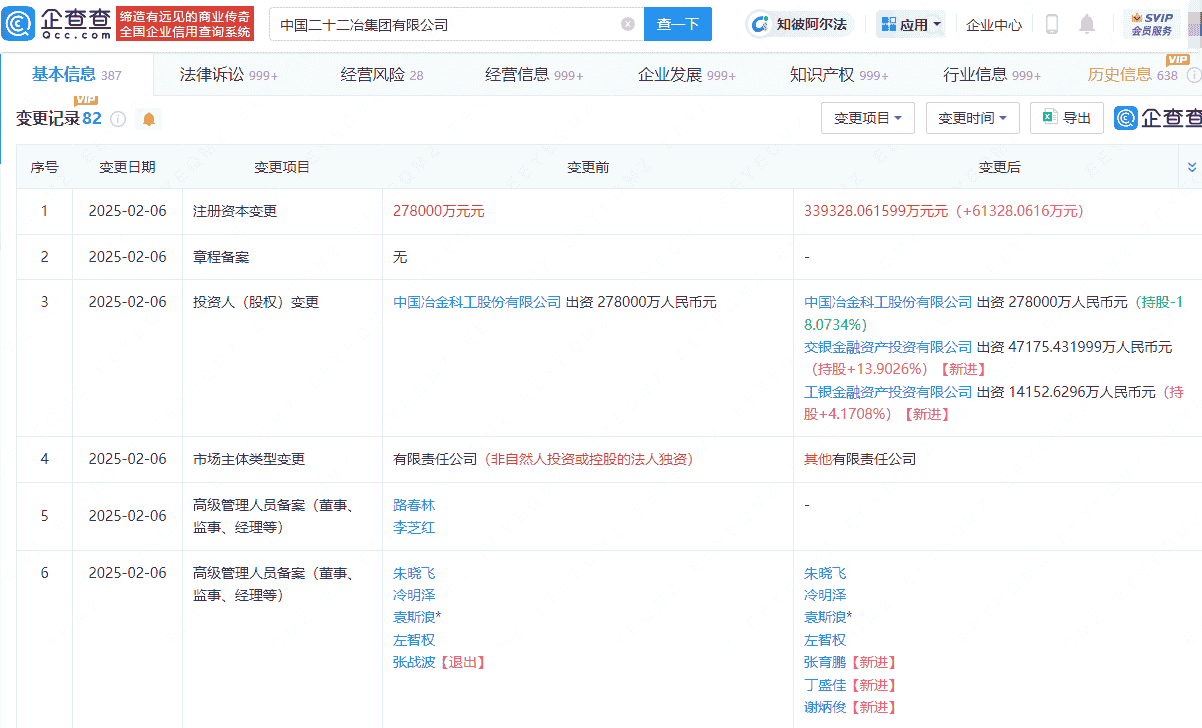Expand rows with the double chevron

coord(1189,167)
